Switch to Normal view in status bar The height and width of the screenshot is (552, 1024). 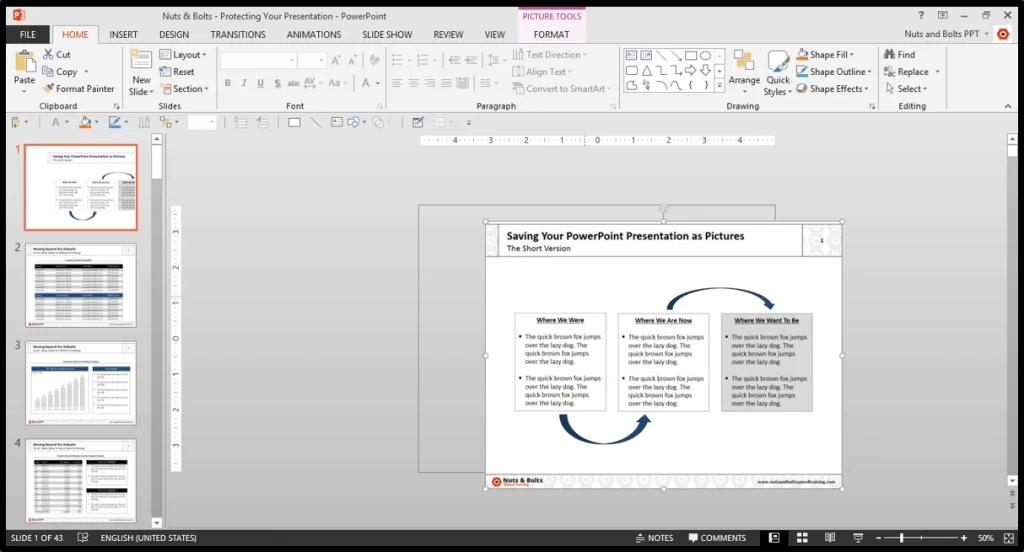point(774,538)
